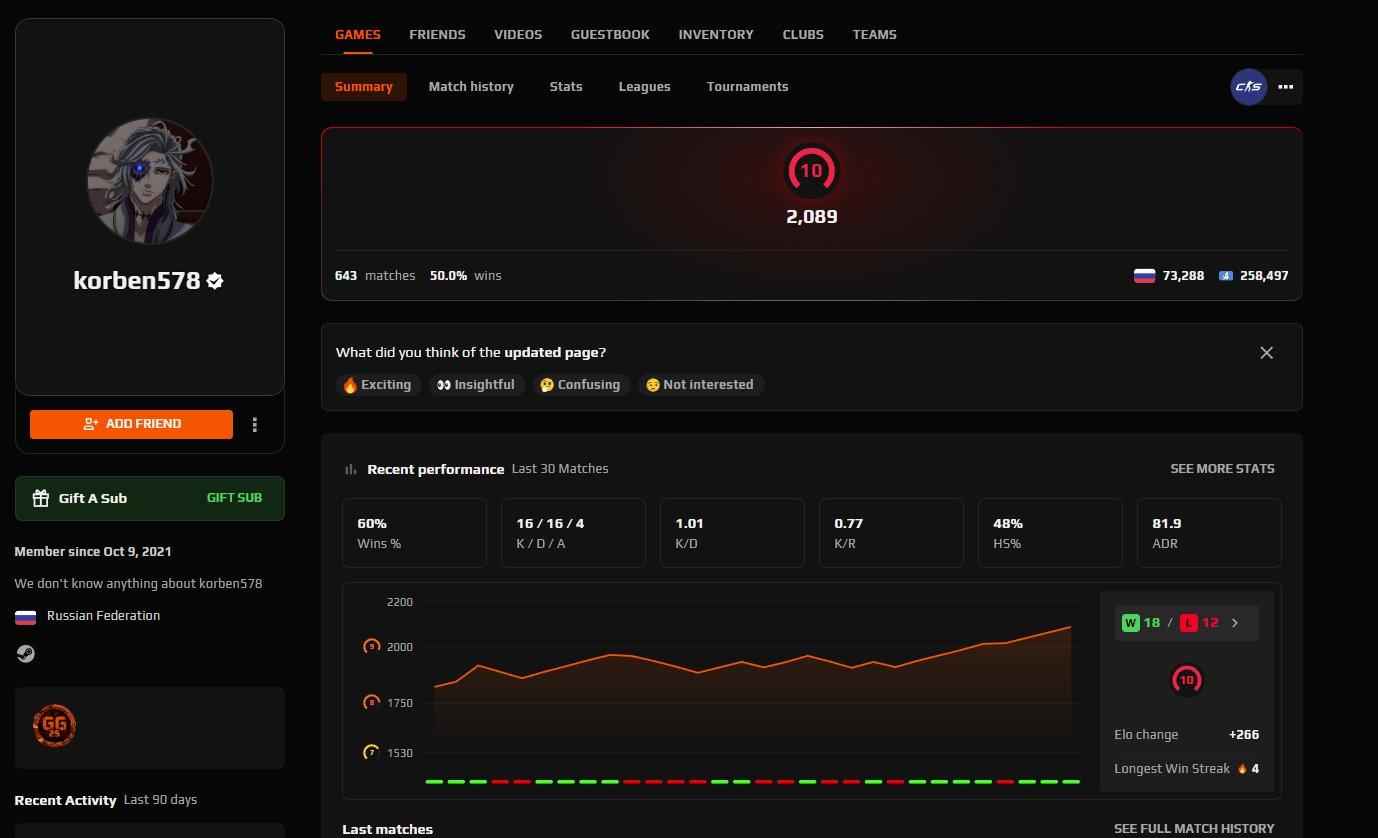1378x838 pixels.
Task: Click the level 10 circular progress ring
Action: coord(811,170)
